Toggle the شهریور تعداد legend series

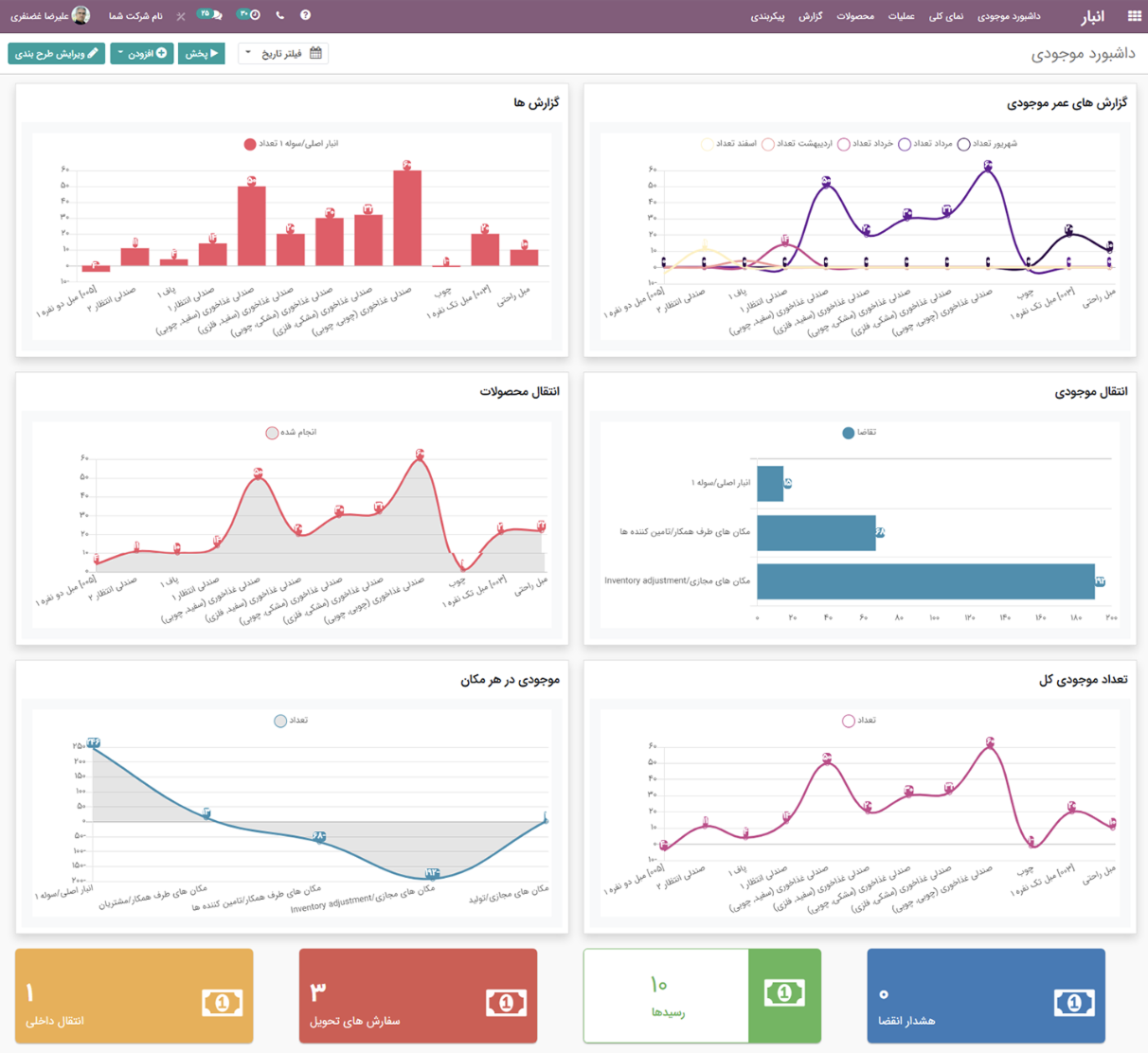point(963,145)
